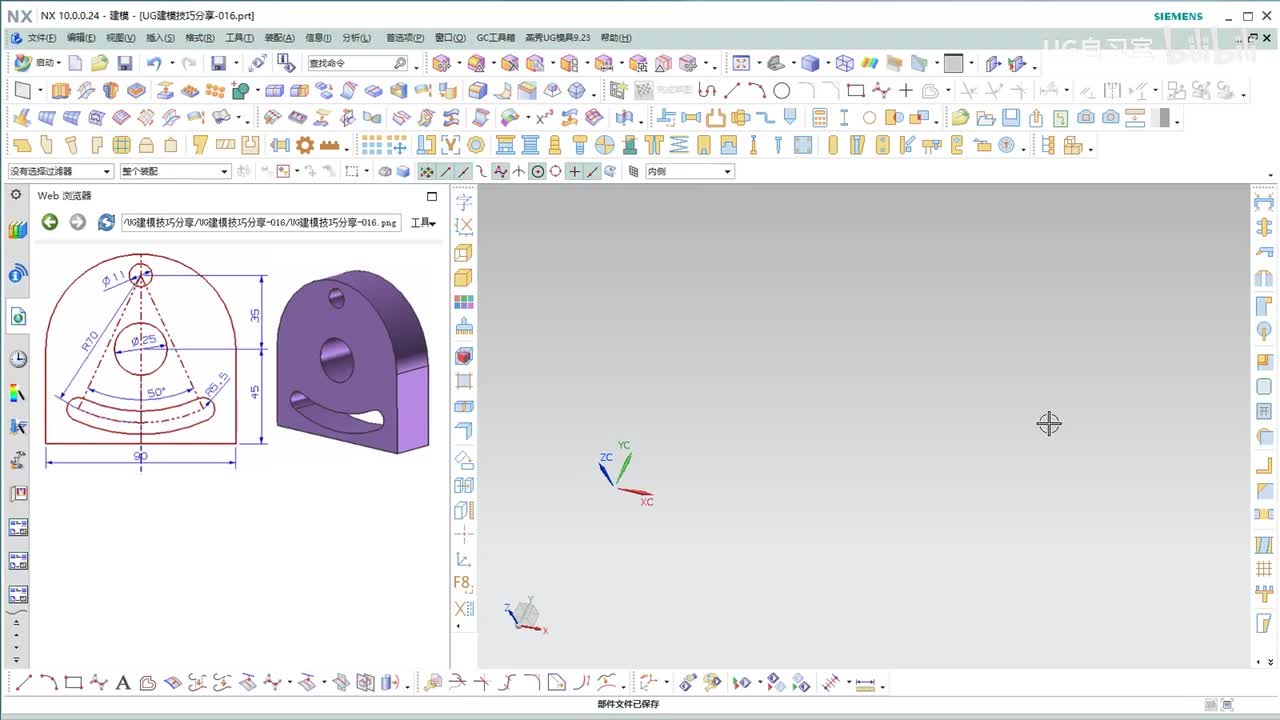The height and width of the screenshot is (720, 1280).
Task: Open the 分析(L) menu
Action: (x=357, y=38)
